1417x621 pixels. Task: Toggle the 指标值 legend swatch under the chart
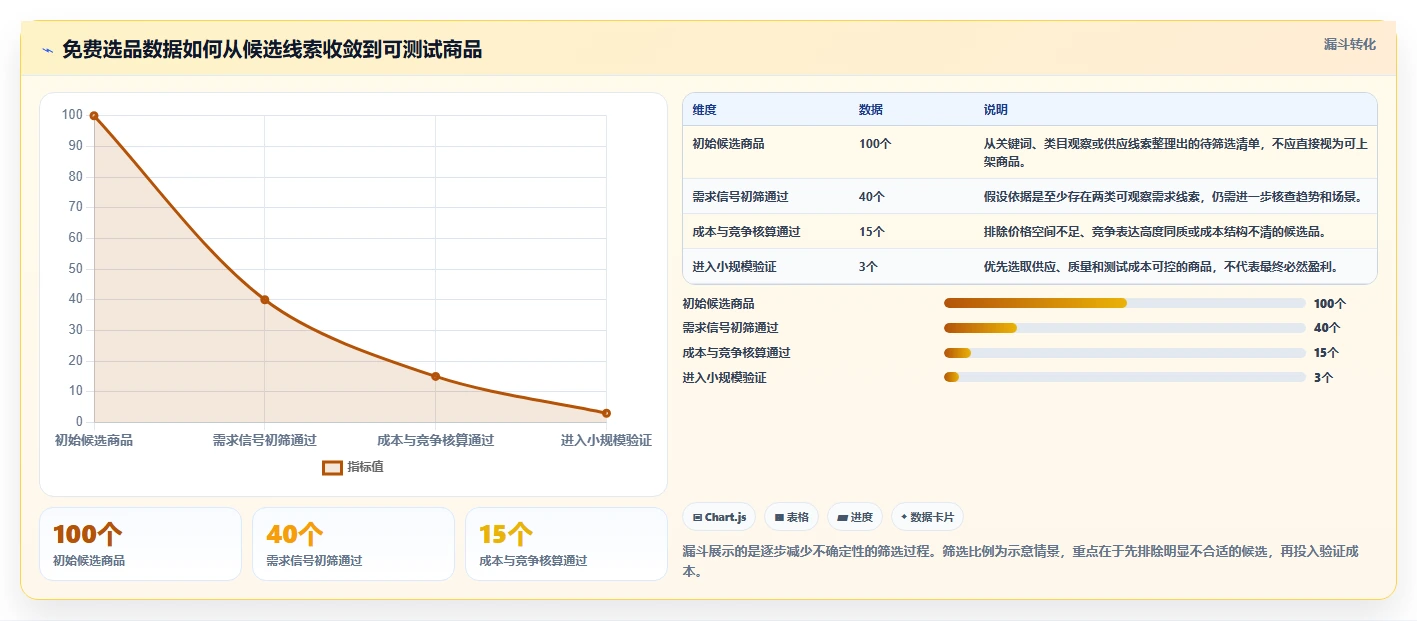[333, 467]
